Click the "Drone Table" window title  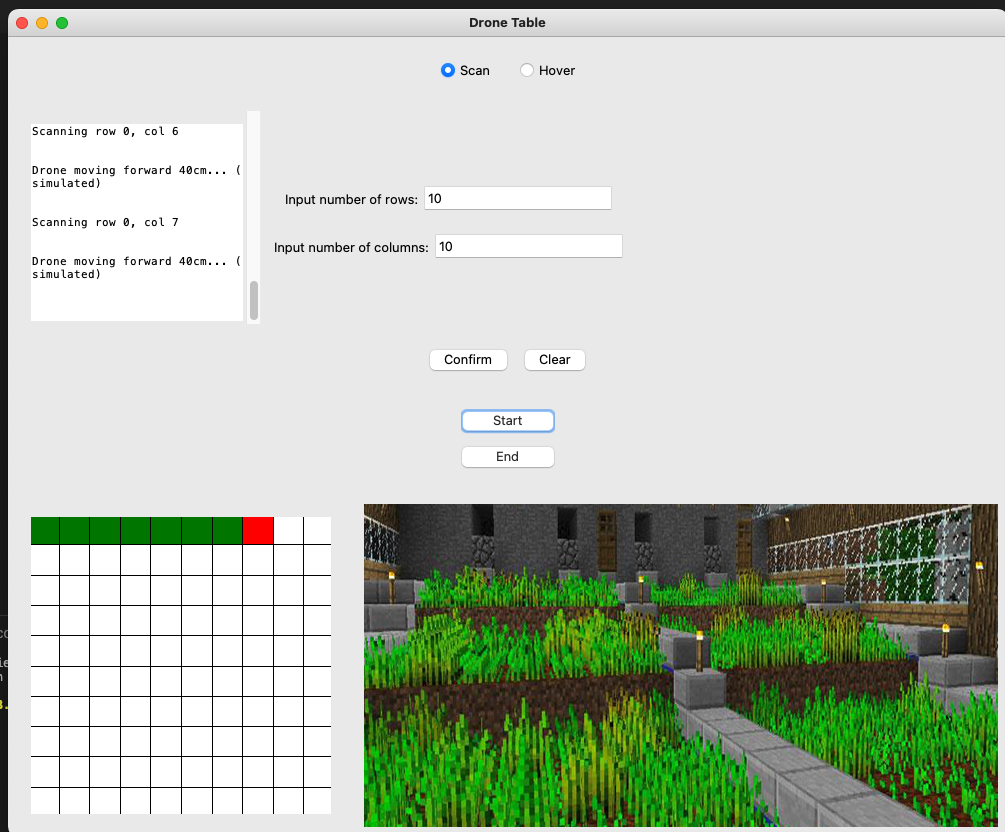507,22
